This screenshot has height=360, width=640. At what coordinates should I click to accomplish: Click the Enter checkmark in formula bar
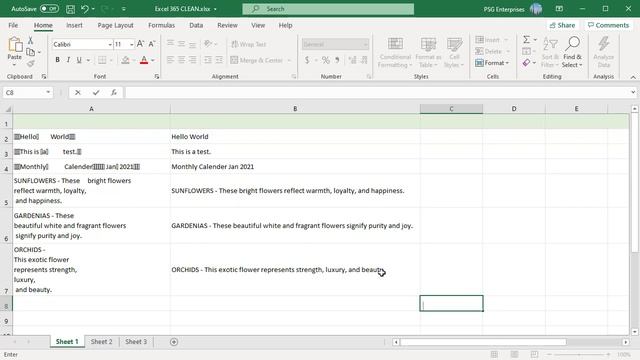pos(96,93)
